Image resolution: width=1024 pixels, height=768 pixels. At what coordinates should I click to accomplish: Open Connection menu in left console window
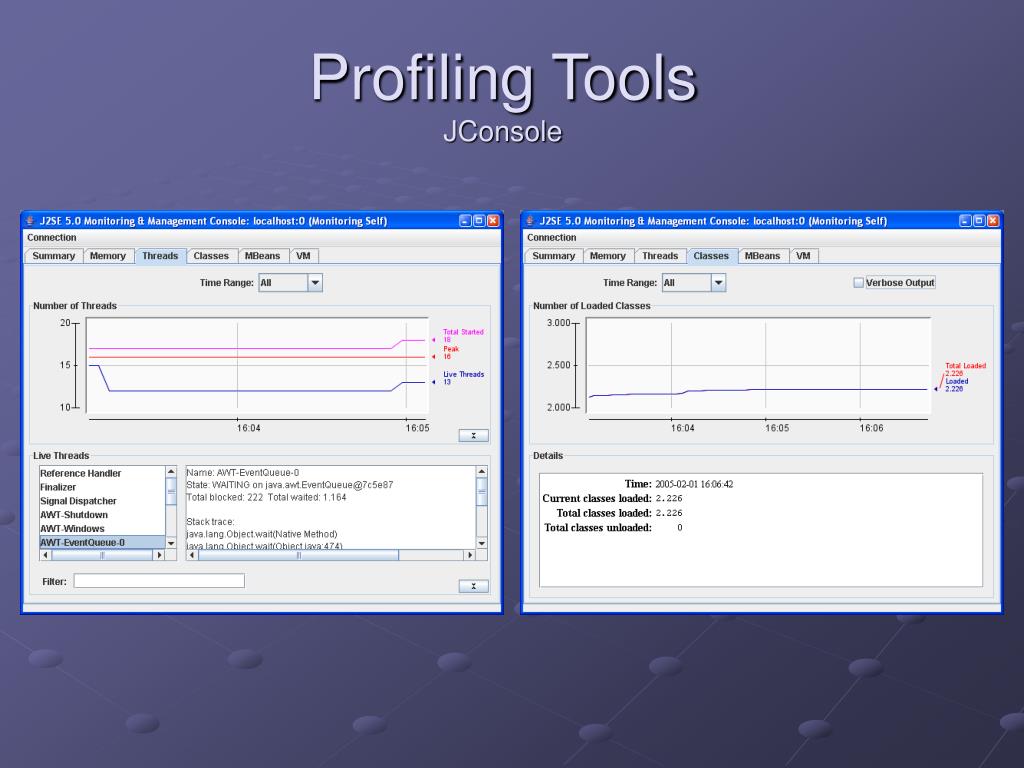coord(52,238)
